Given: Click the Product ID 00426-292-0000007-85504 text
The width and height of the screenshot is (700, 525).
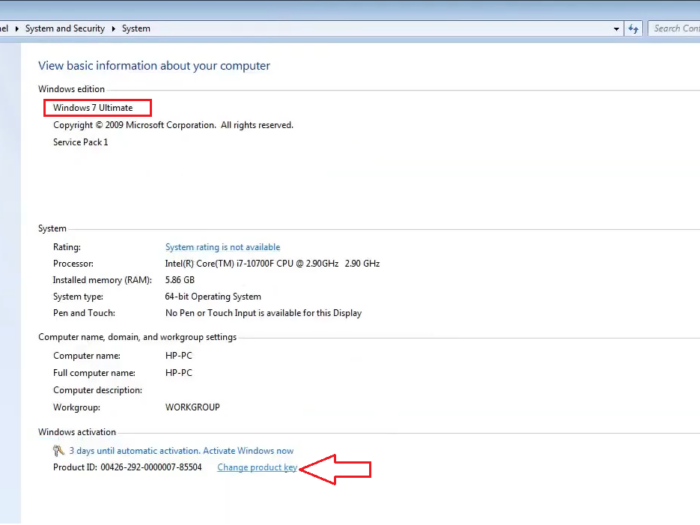Looking at the screenshot, I should pyautogui.click(x=127, y=467).
